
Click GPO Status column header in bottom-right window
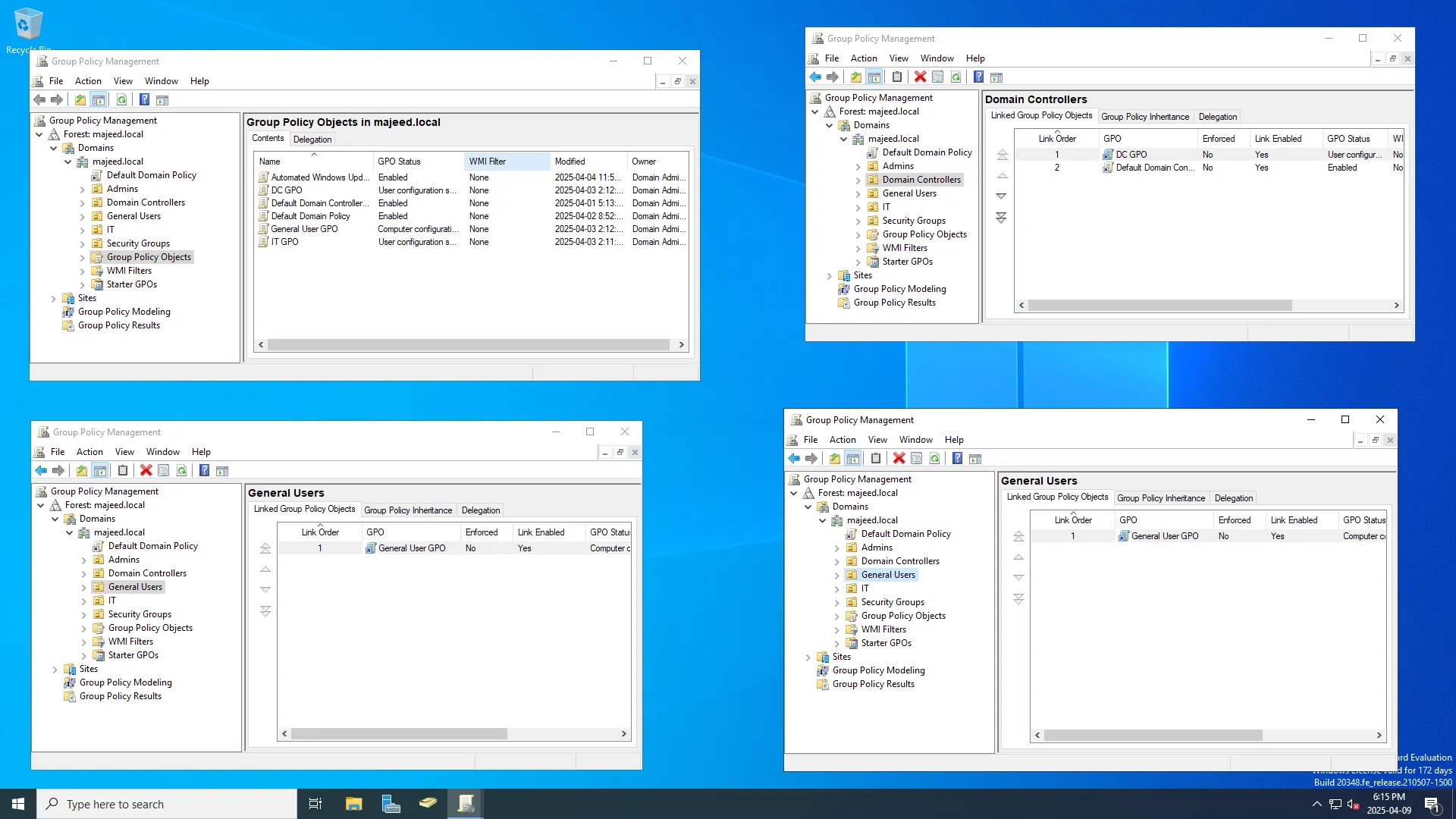point(1363,520)
